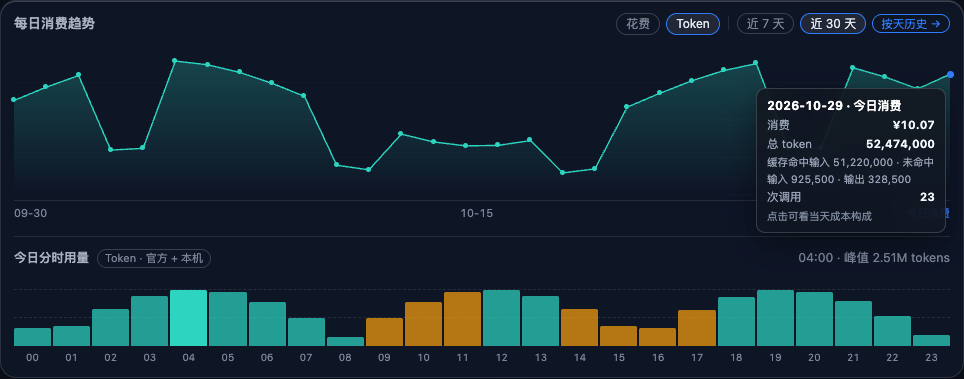The width and height of the screenshot is (964, 379).
Task: Select the orange 15 hour bar
Action: [618, 336]
